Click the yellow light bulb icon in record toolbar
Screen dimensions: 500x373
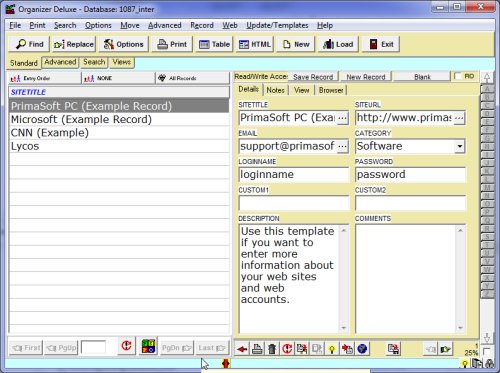tap(332, 349)
